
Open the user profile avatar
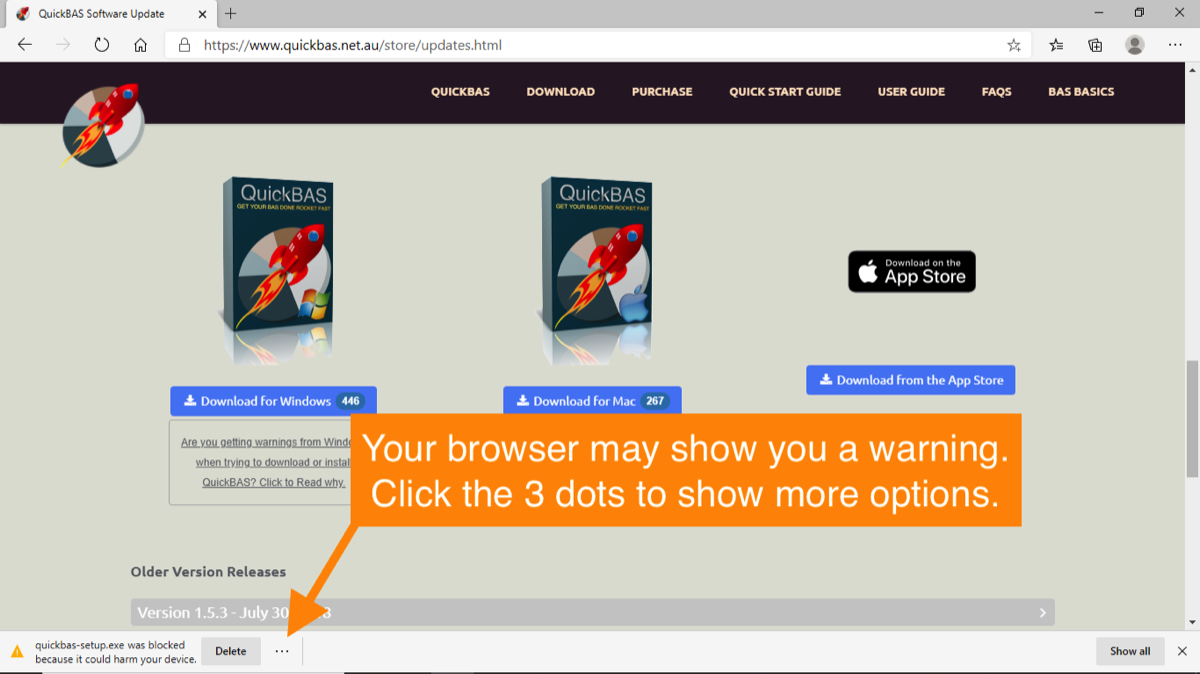click(1134, 45)
